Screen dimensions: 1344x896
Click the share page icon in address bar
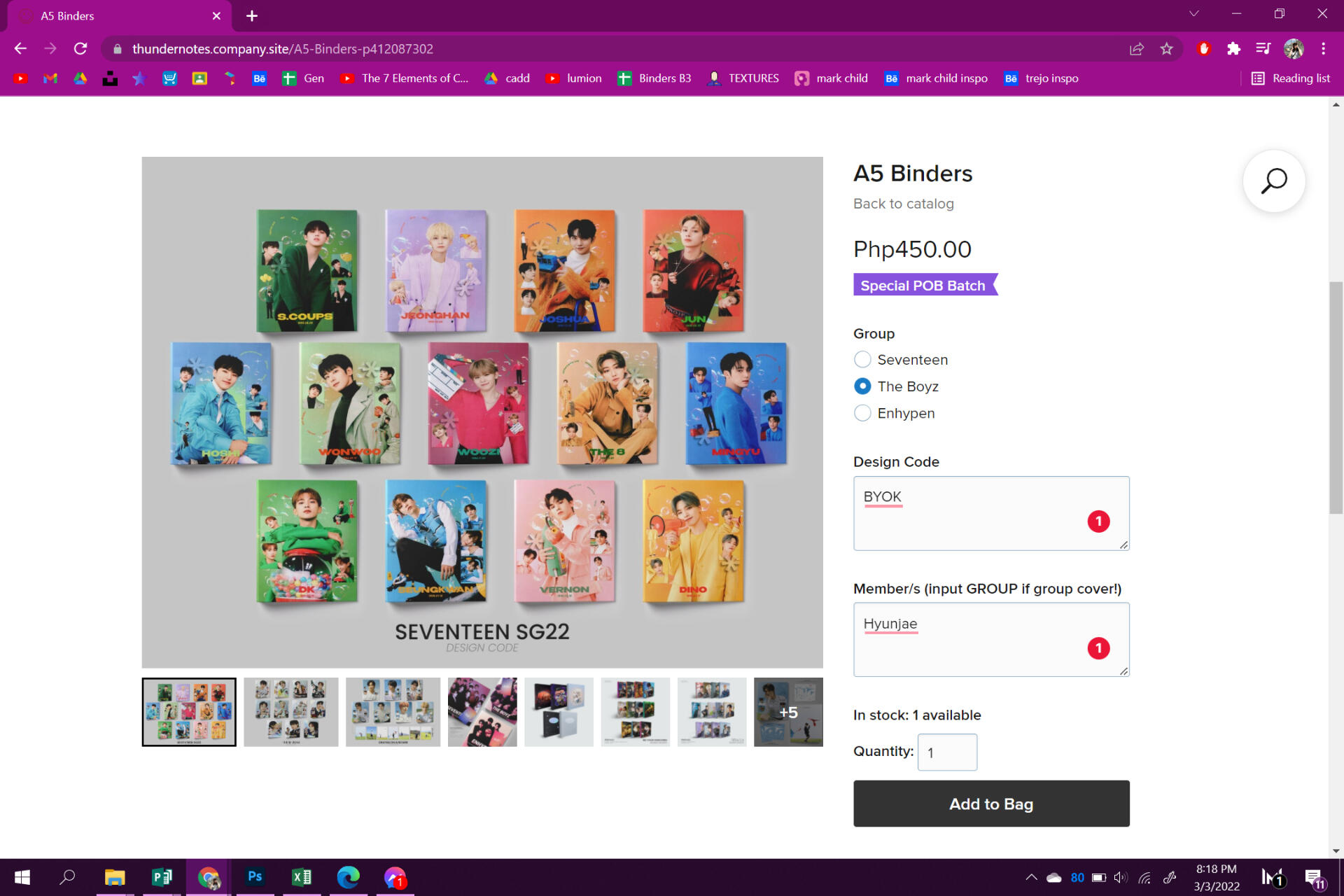1136,48
